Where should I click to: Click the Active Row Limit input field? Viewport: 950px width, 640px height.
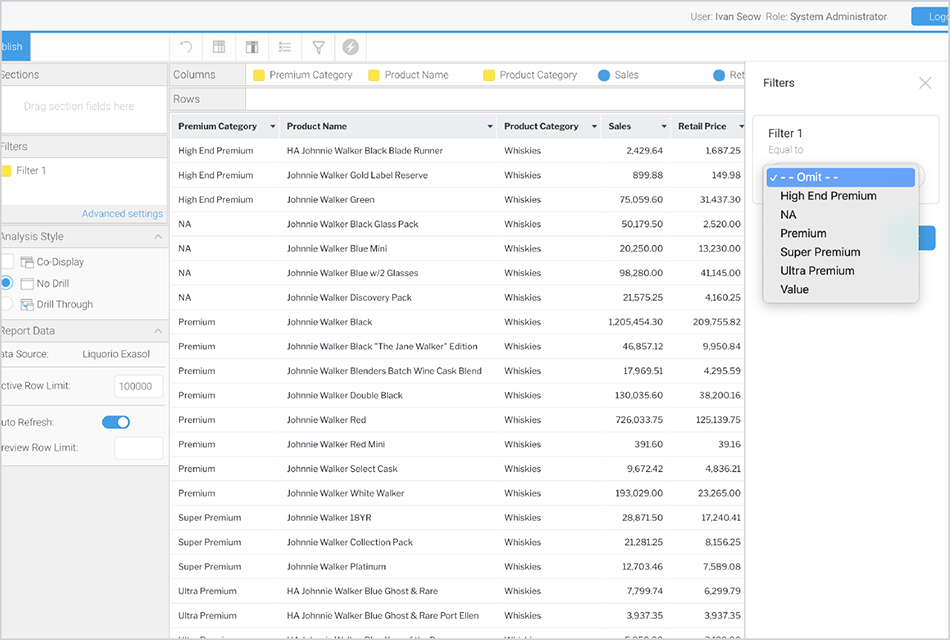point(138,386)
